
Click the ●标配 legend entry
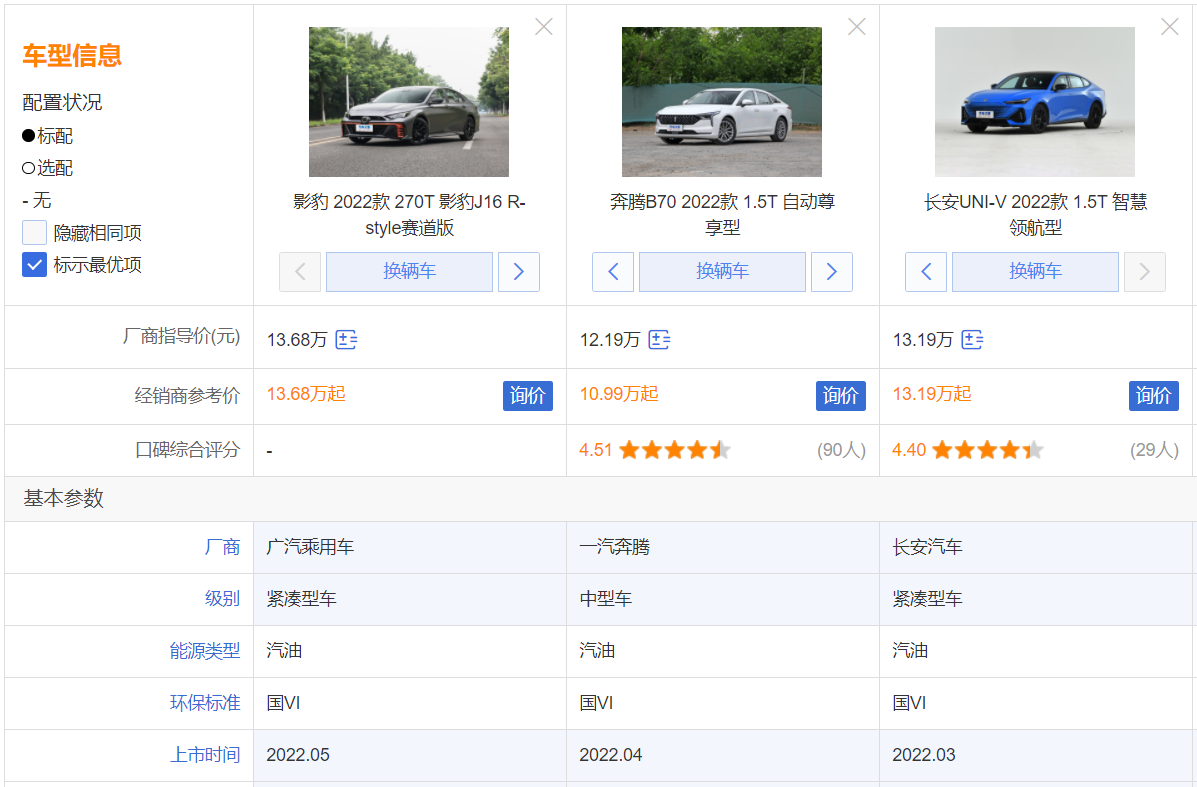pyautogui.click(x=47, y=136)
